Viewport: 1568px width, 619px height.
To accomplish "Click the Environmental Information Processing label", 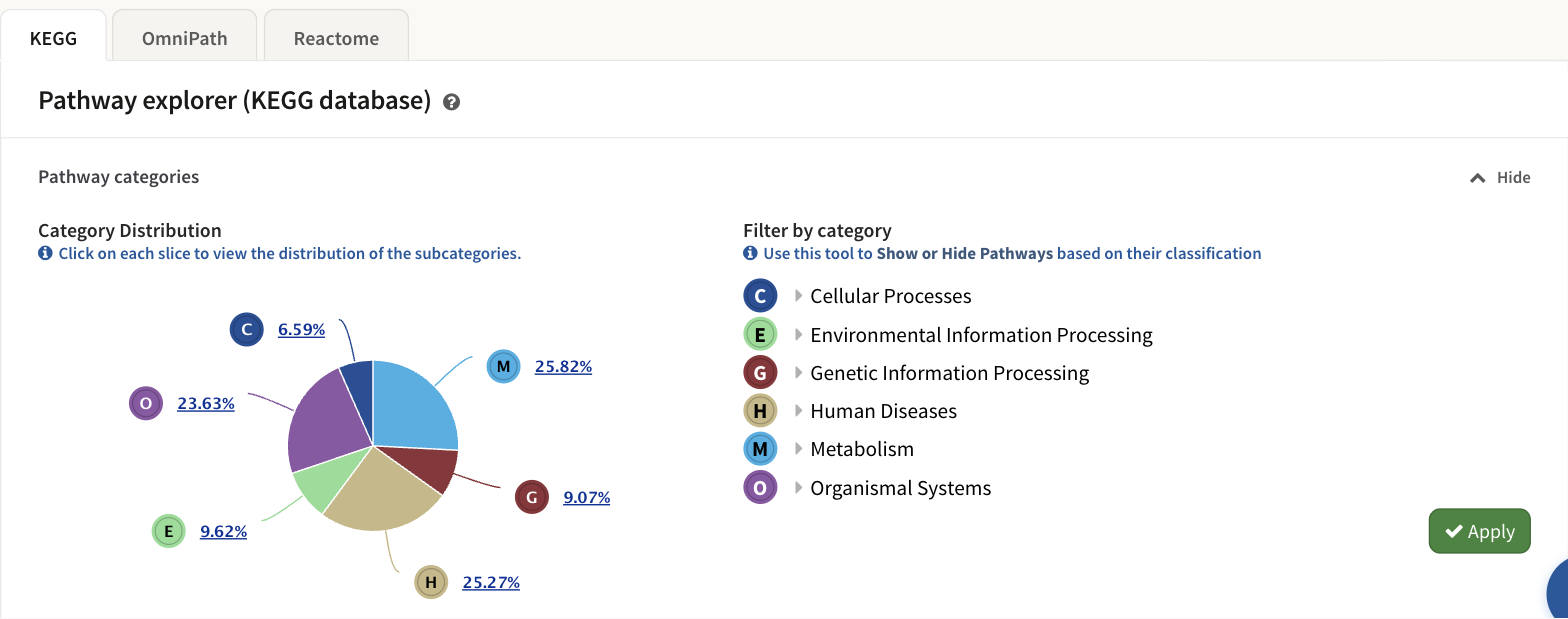I will (981, 335).
